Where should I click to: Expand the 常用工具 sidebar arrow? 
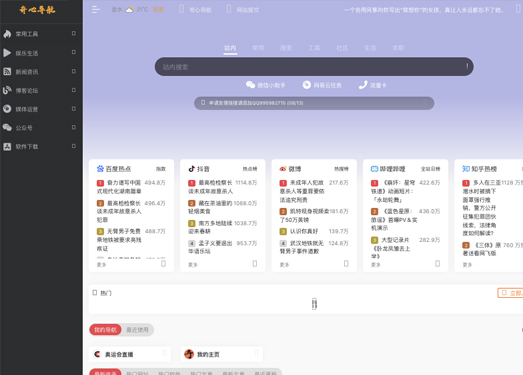click(74, 33)
